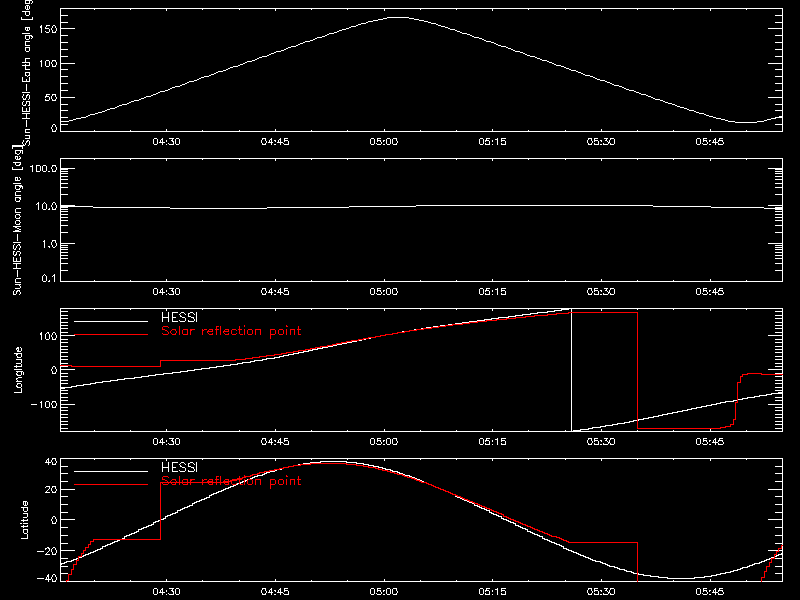Click the 150 tick on Earth angle axis

[48, 30]
